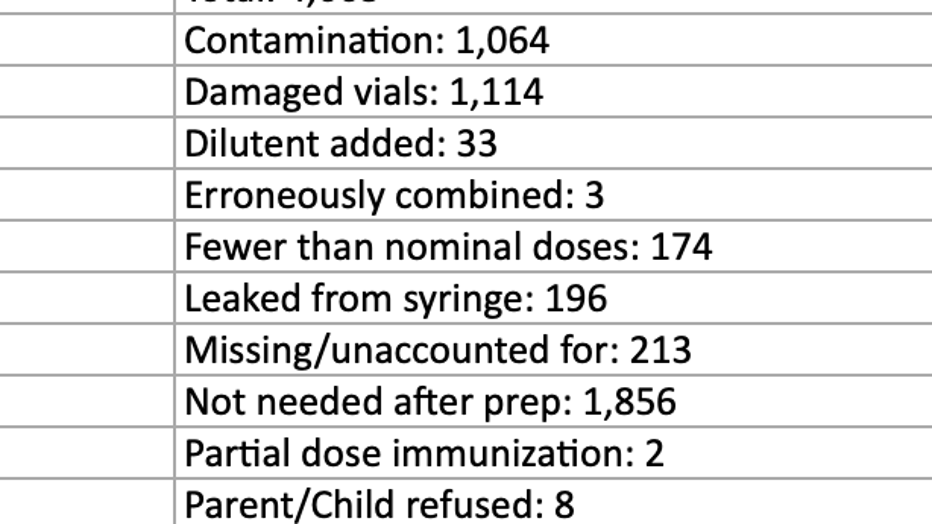
Task: Click the blank cell beside Erroneously combined
Action: tap(87, 195)
